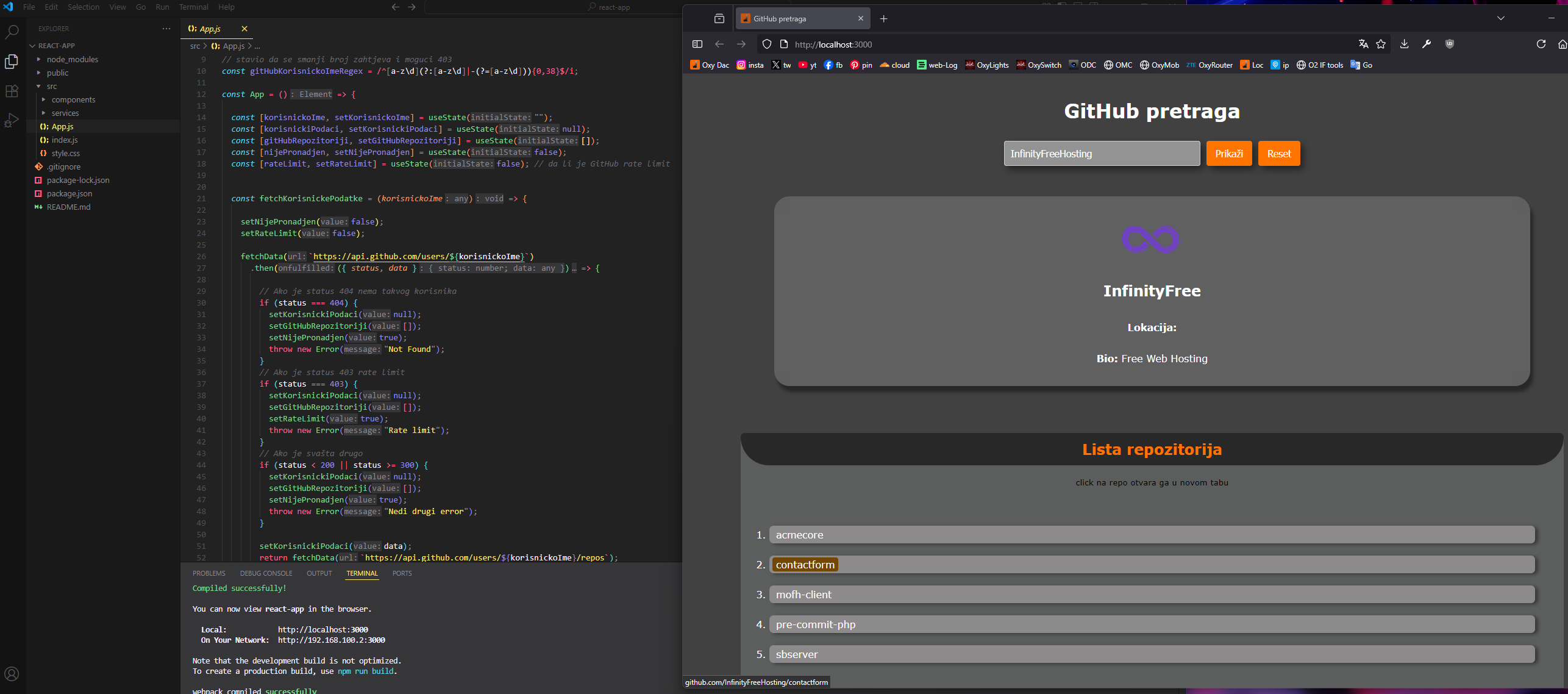This screenshot has height=694, width=1568.
Task: Click the InfinityFree avatar image
Action: pyautogui.click(x=1151, y=239)
